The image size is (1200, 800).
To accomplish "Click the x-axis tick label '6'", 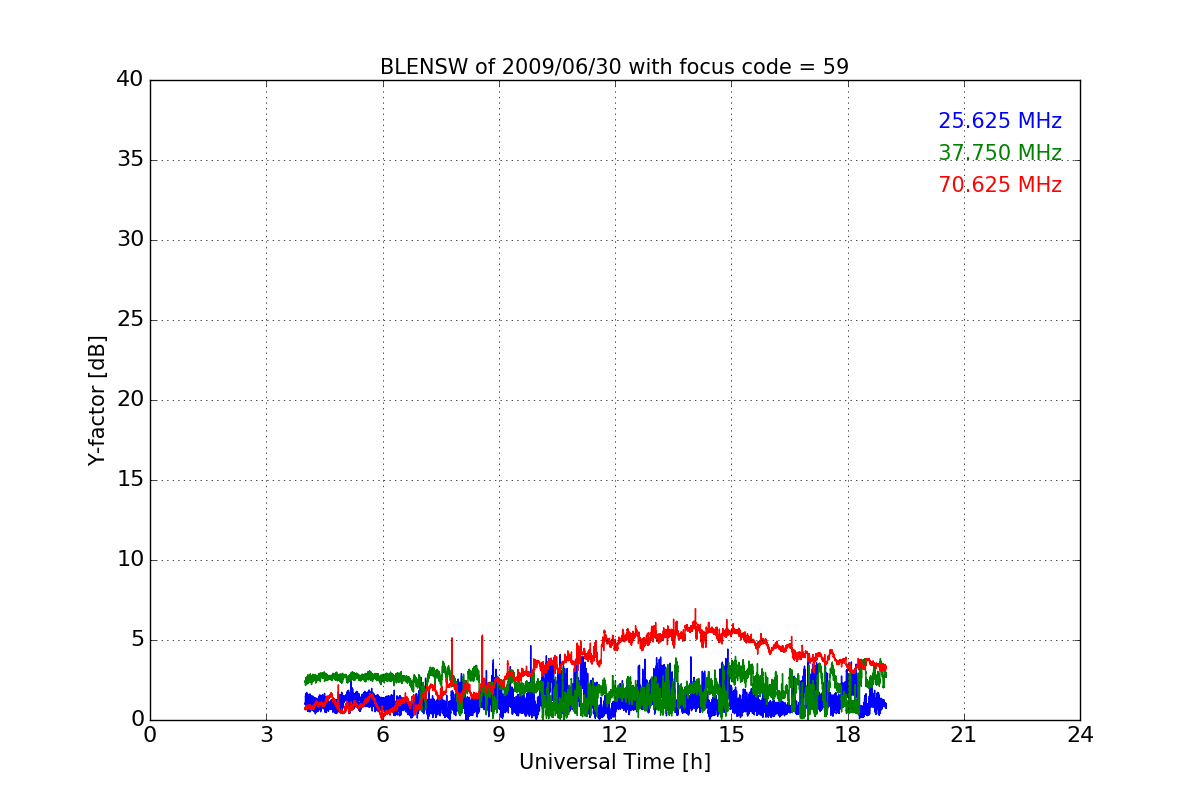I will 382,734.
